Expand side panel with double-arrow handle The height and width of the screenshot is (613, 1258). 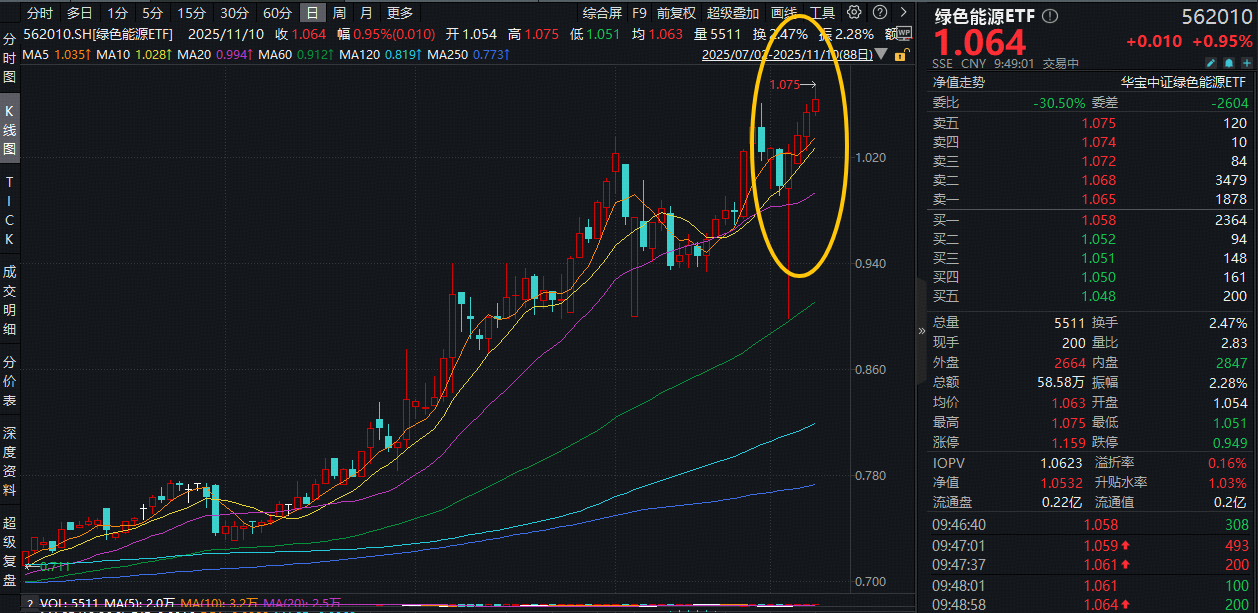[x=923, y=331]
